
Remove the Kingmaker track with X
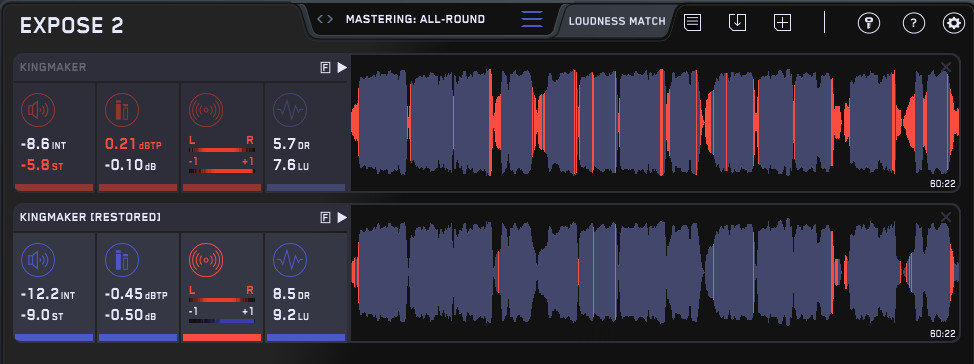point(946,66)
